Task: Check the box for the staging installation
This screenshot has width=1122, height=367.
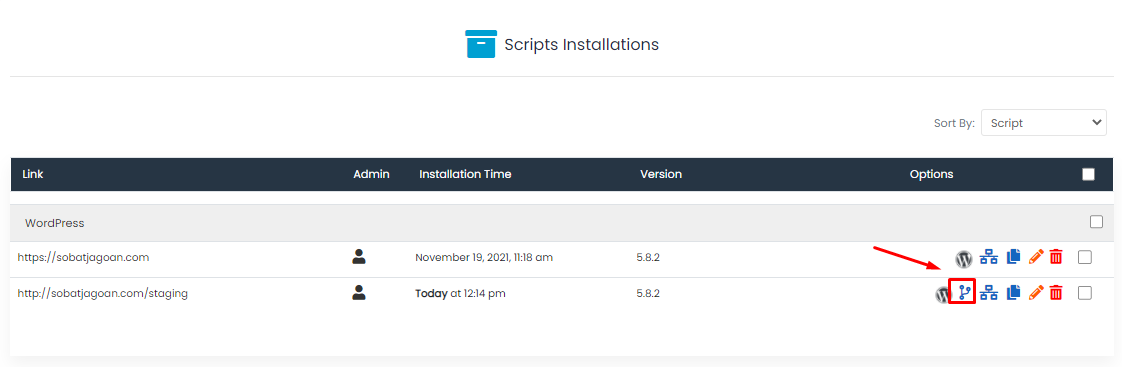Action: [1085, 293]
